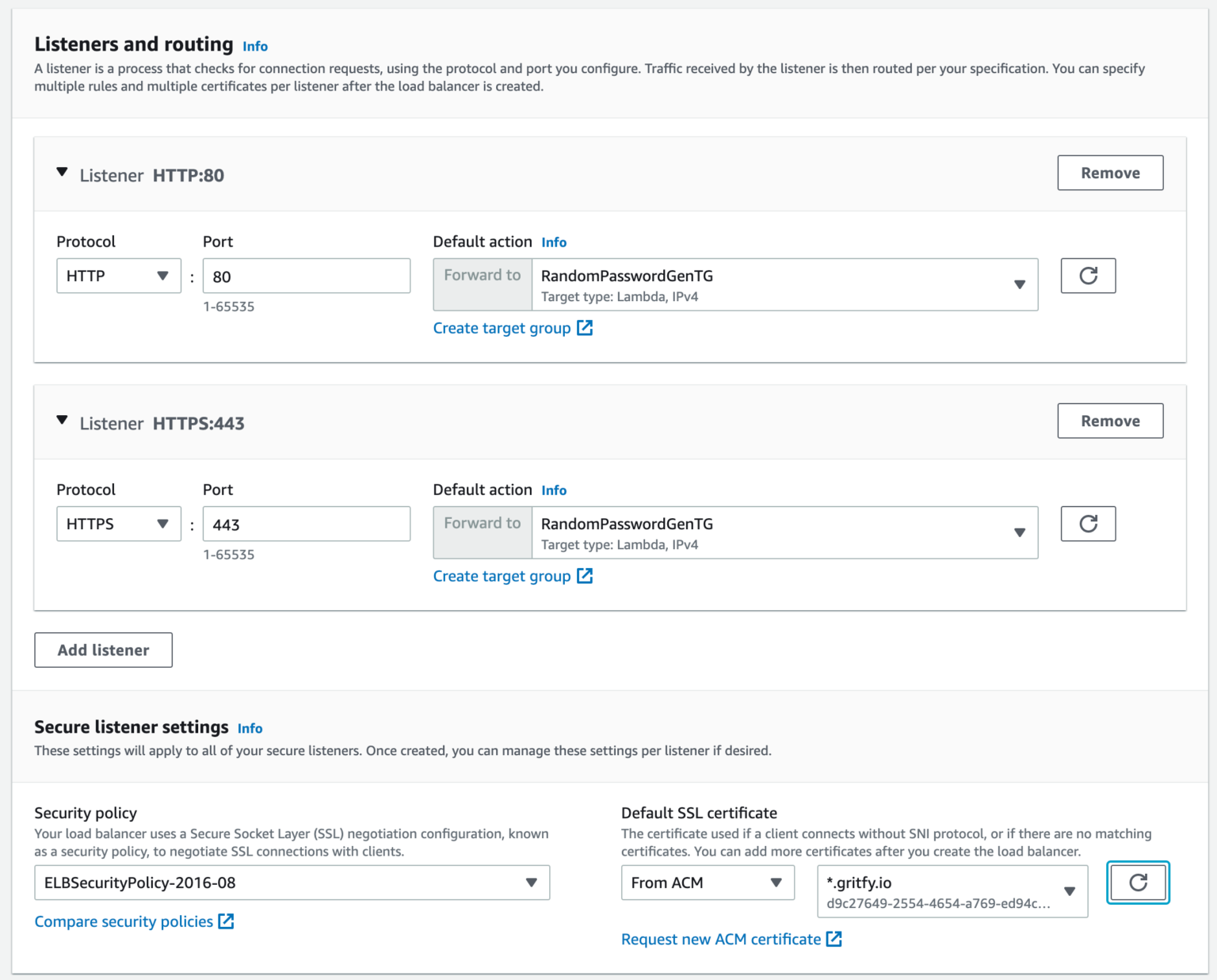
Task: Remove the HTTP:80 listener
Action: pyautogui.click(x=1110, y=173)
